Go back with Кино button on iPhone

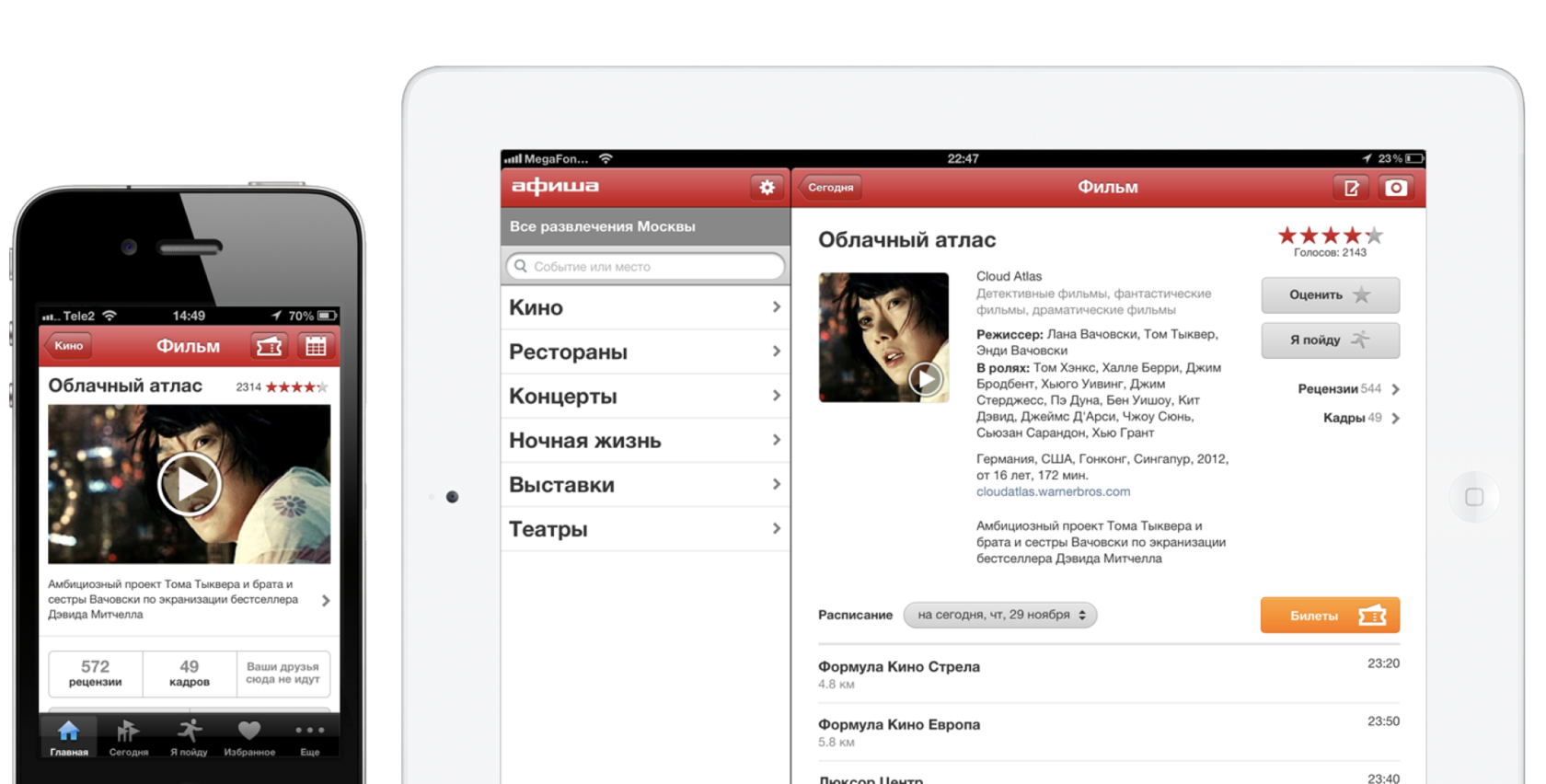(68, 346)
